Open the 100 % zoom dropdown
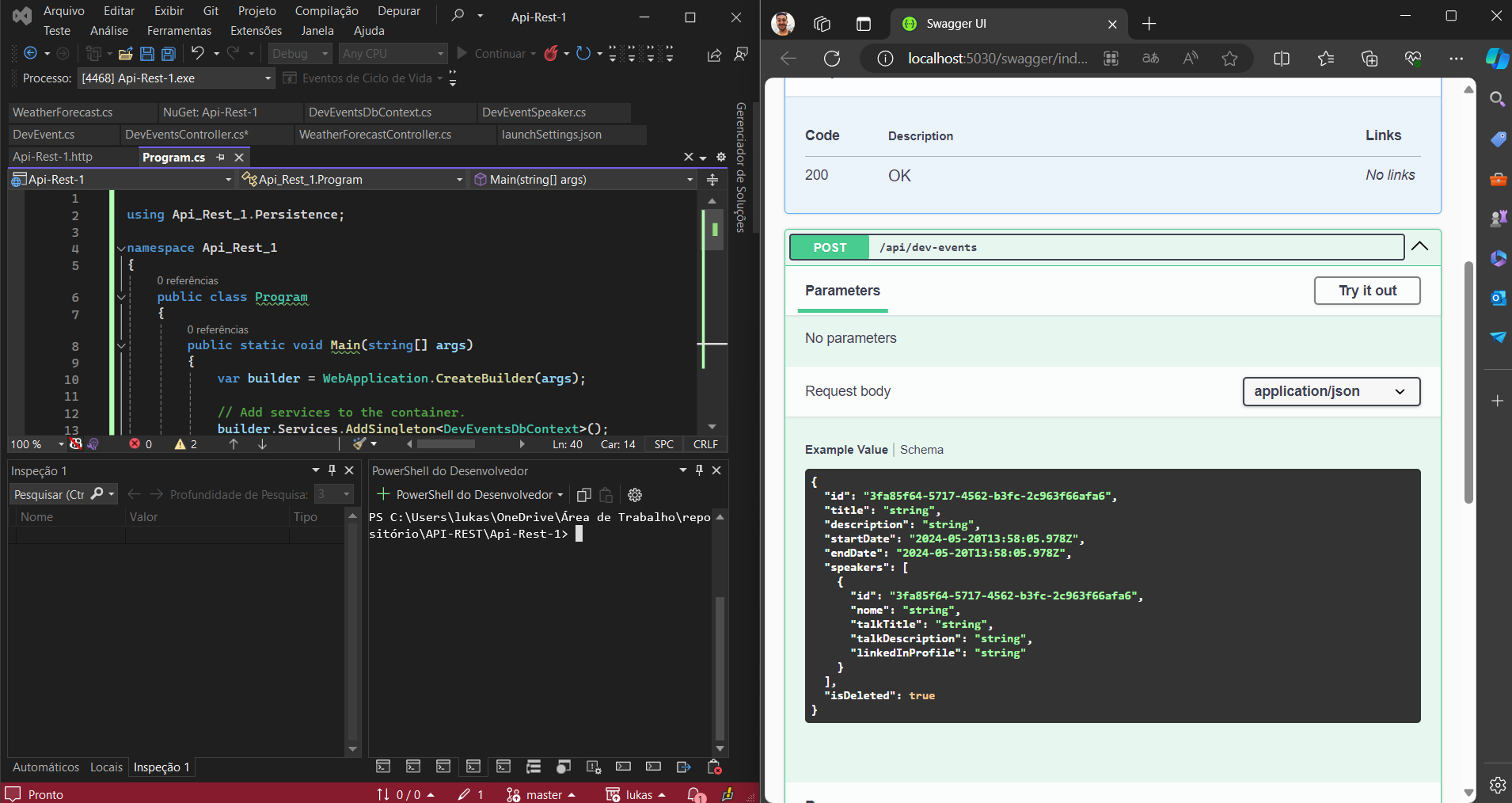This screenshot has height=803, width=1512. 36,444
